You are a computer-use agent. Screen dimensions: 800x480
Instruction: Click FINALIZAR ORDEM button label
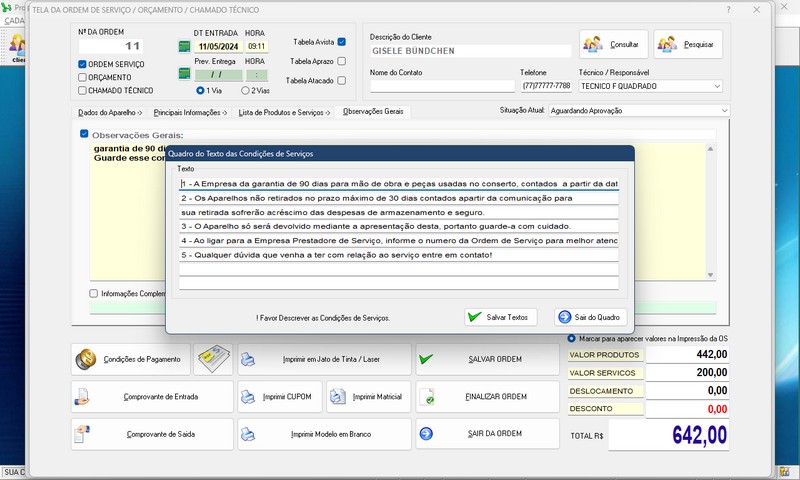click(496, 397)
